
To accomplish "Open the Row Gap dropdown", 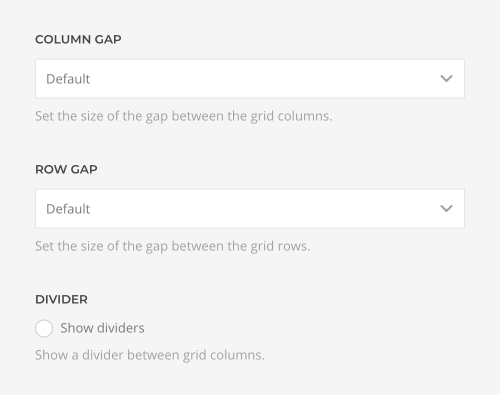I will (250, 209).
